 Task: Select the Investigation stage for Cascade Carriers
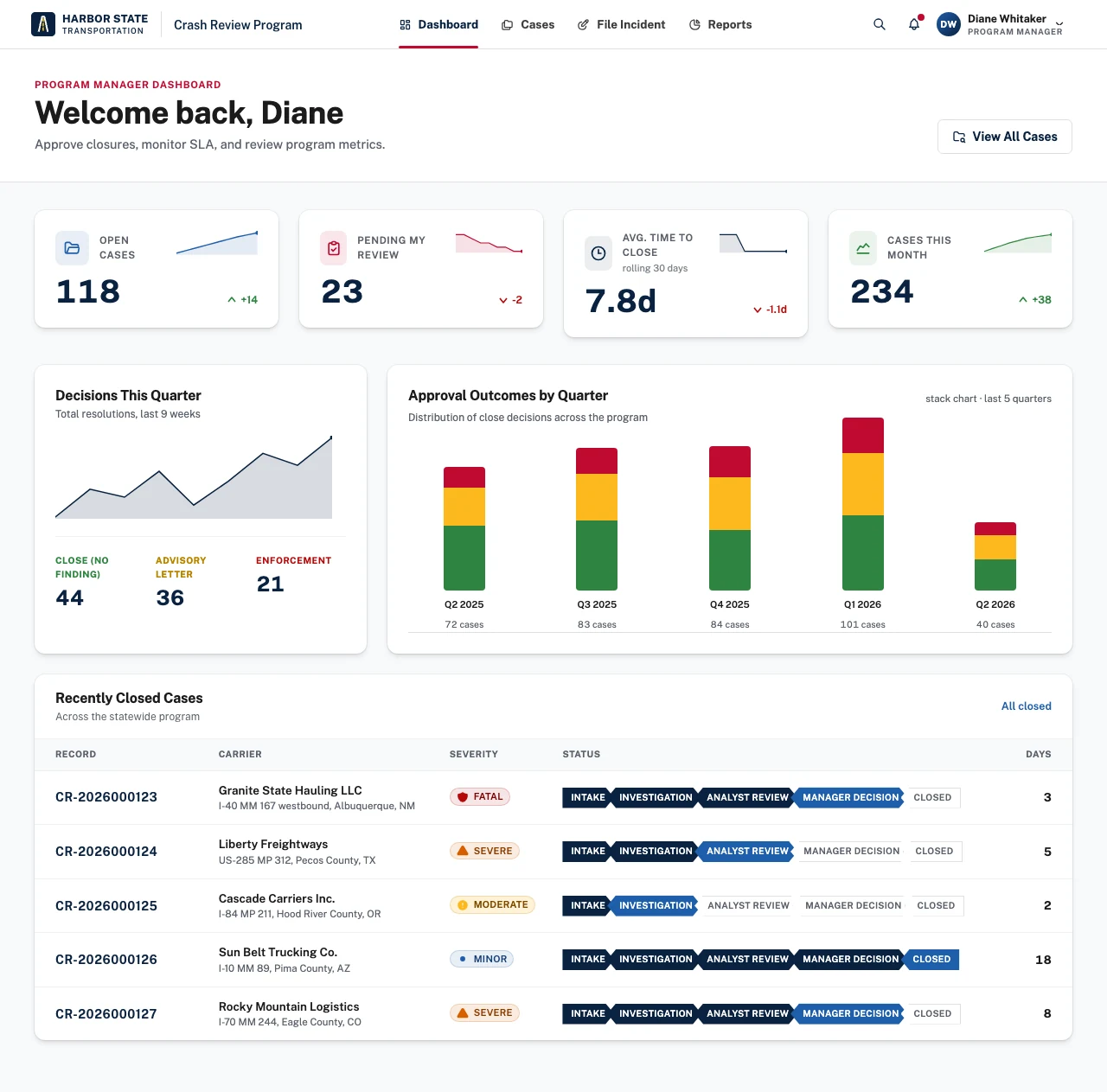pyautogui.click(x=655, y=905)
